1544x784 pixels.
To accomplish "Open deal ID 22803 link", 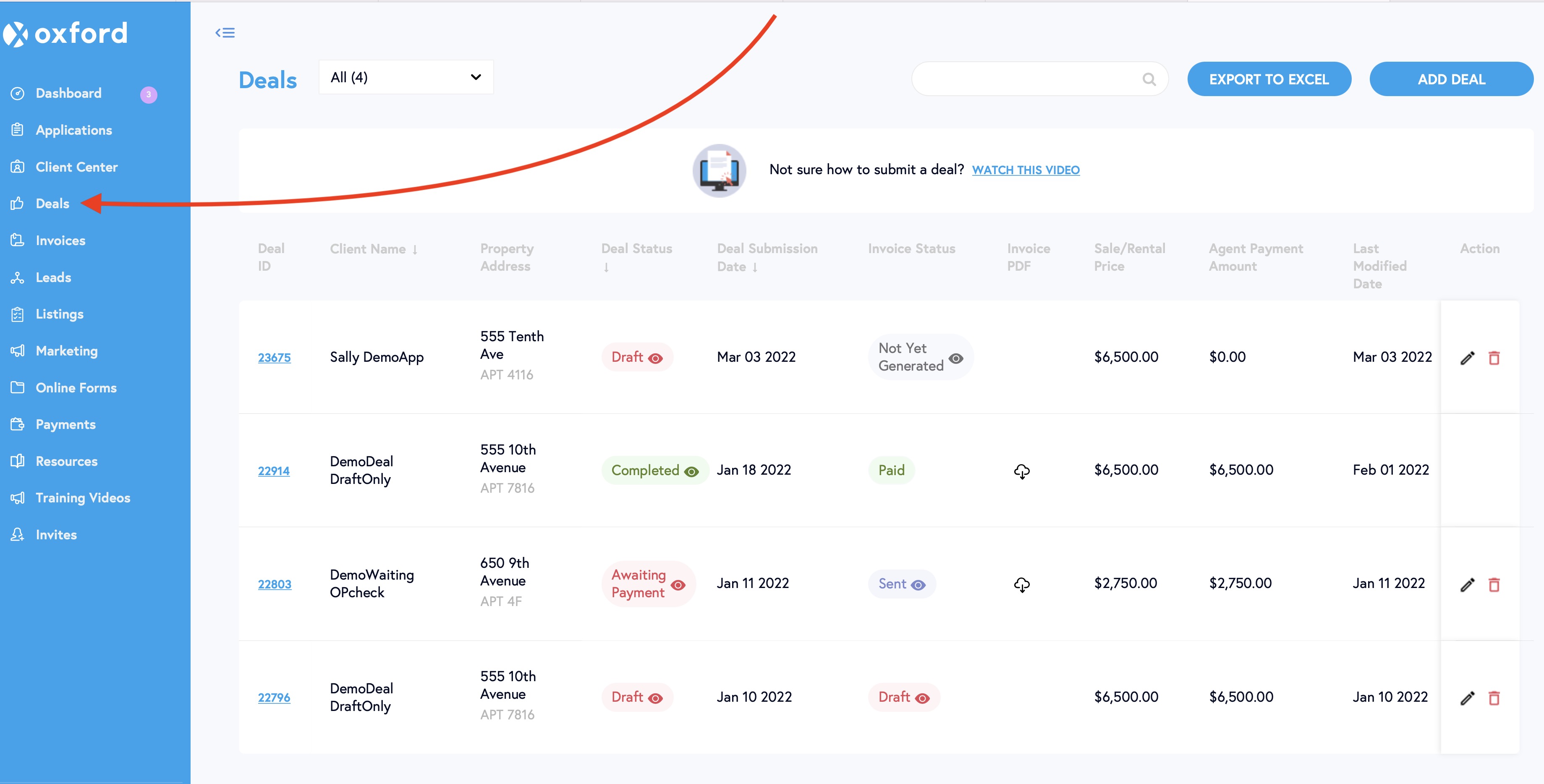I will coord(275,584).
